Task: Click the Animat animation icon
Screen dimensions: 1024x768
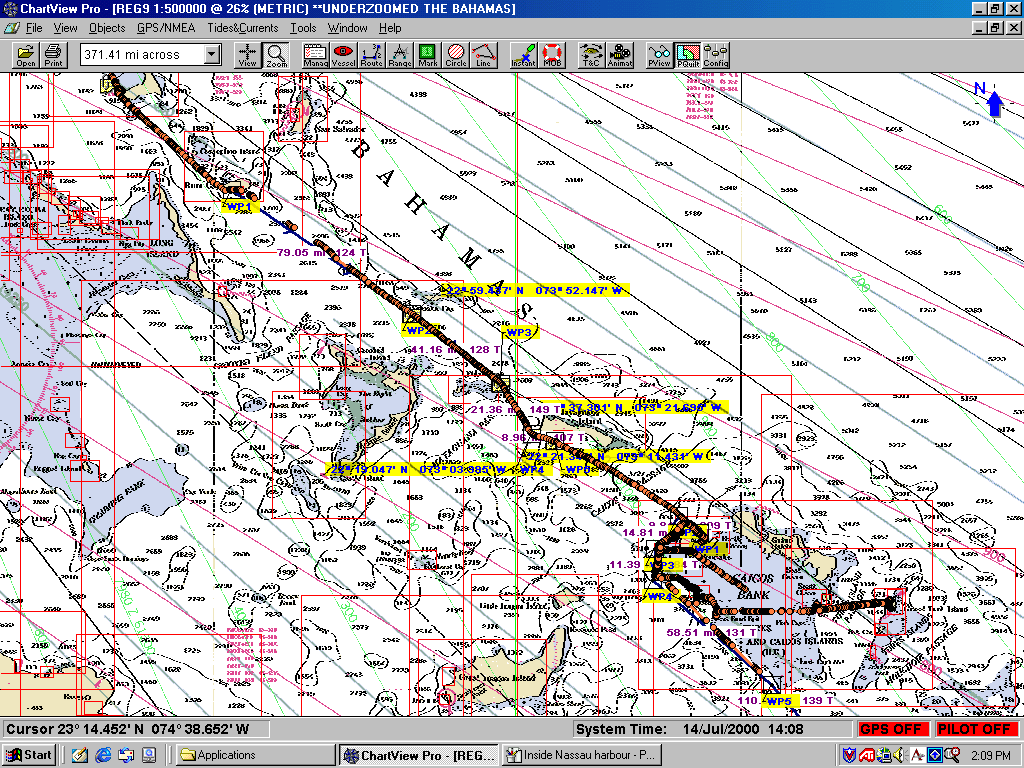Action: pyautogui.click(x=620, y=56)
